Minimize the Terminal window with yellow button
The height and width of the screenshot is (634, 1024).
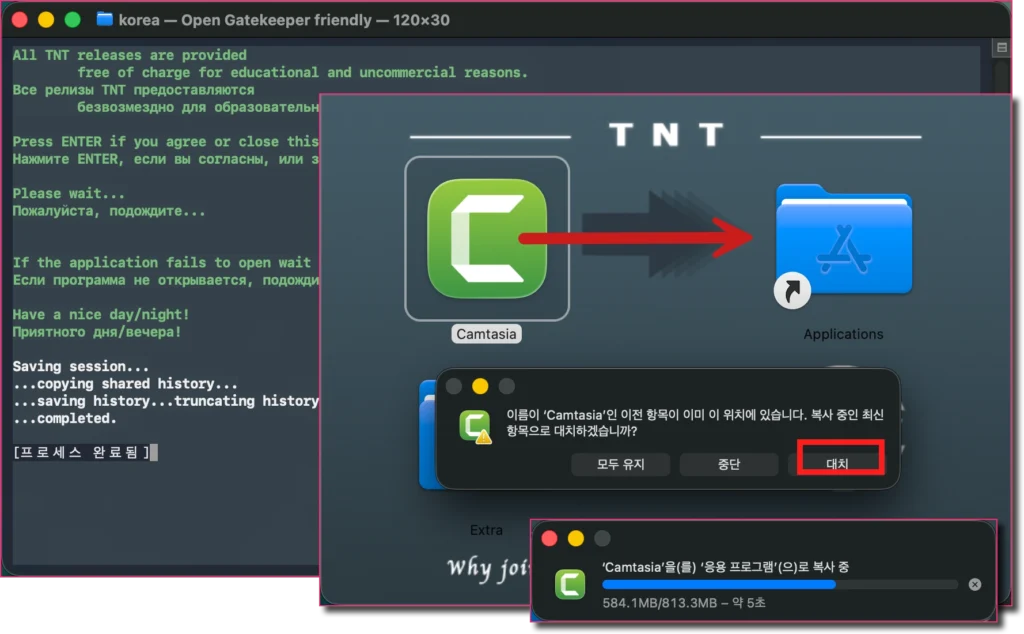pyautogui.click(x=46, y=20)
